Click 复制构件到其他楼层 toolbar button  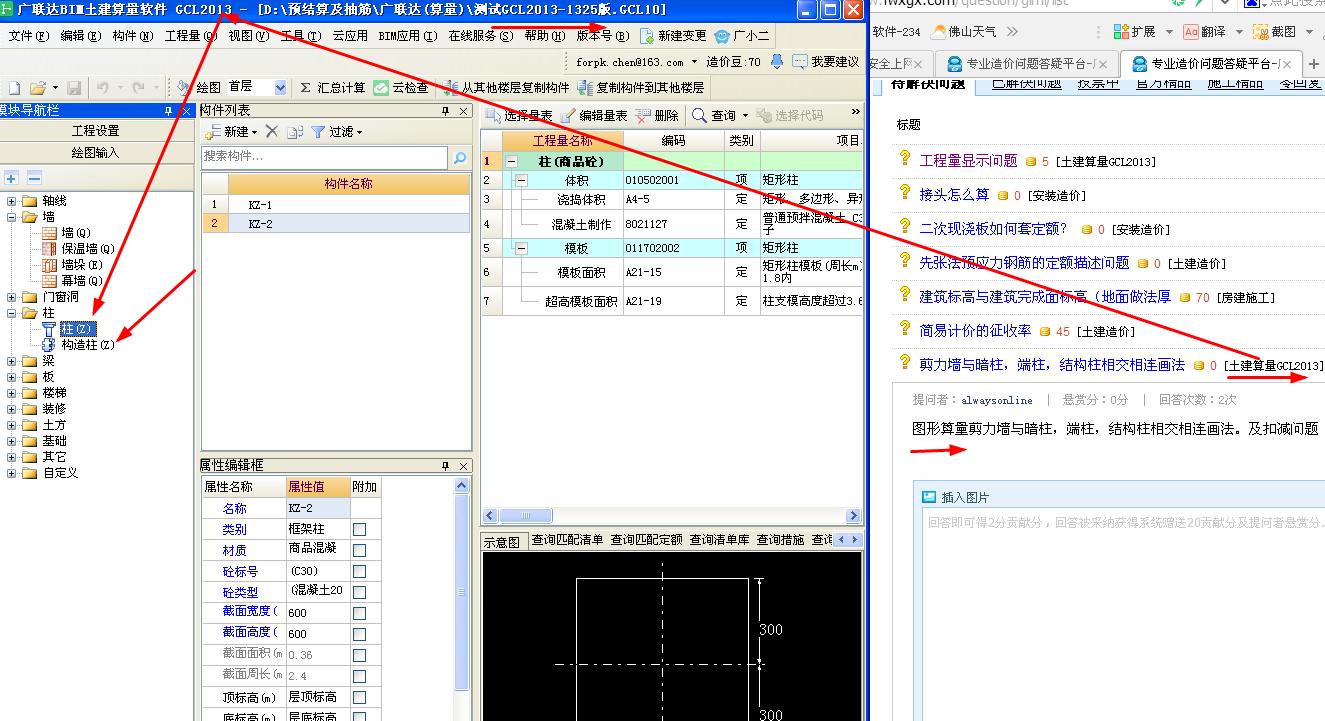point(641,88)
